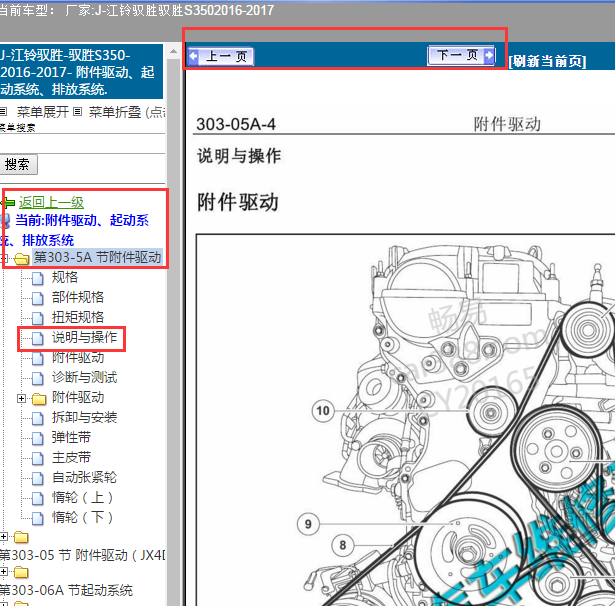This screenshot has height=606, width=615.
Task: Click 菜单展开 to expand all menus
Action: [43, 112]
